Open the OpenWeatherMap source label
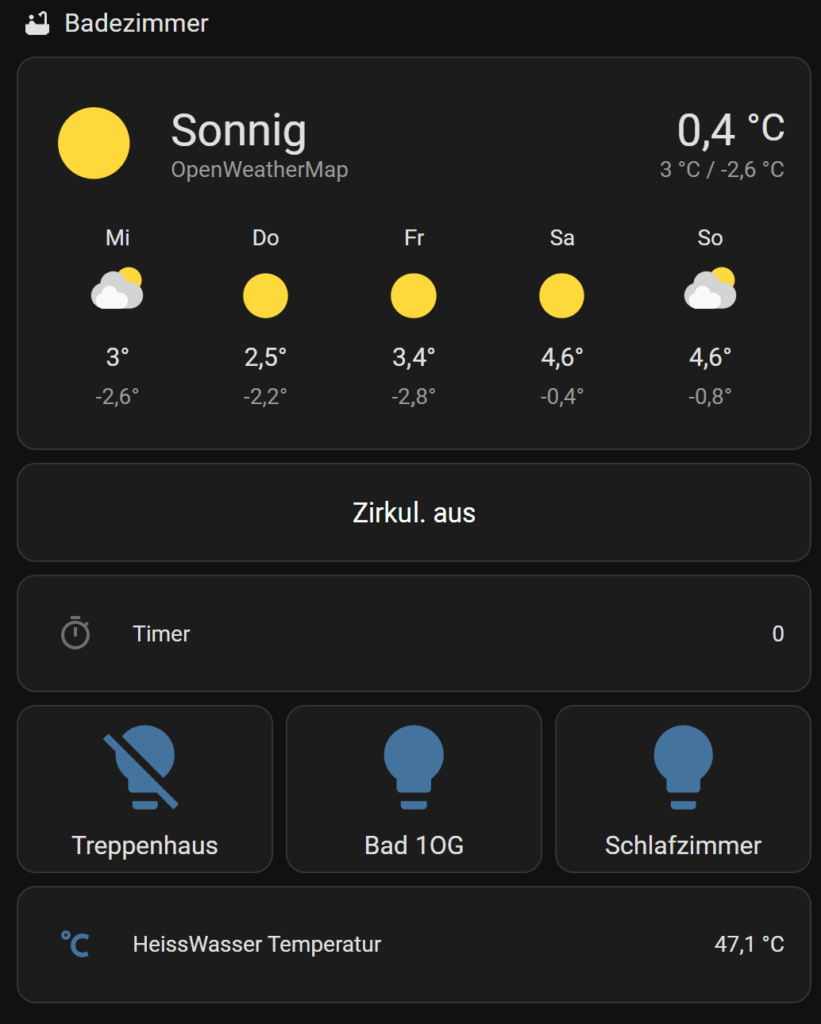 (x=259, y=170)
